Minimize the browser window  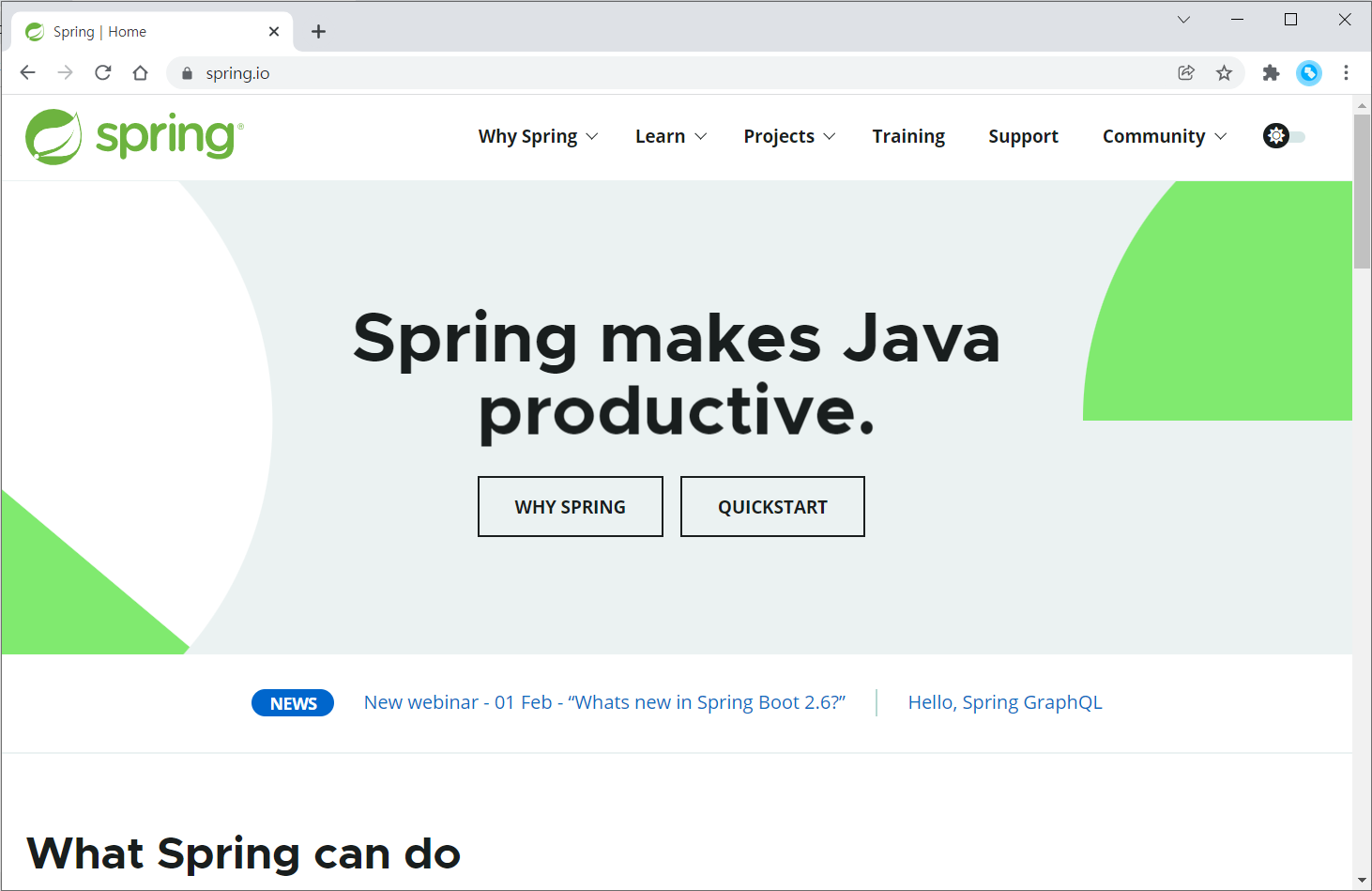pyautogui.click(x=1238, y=19)
